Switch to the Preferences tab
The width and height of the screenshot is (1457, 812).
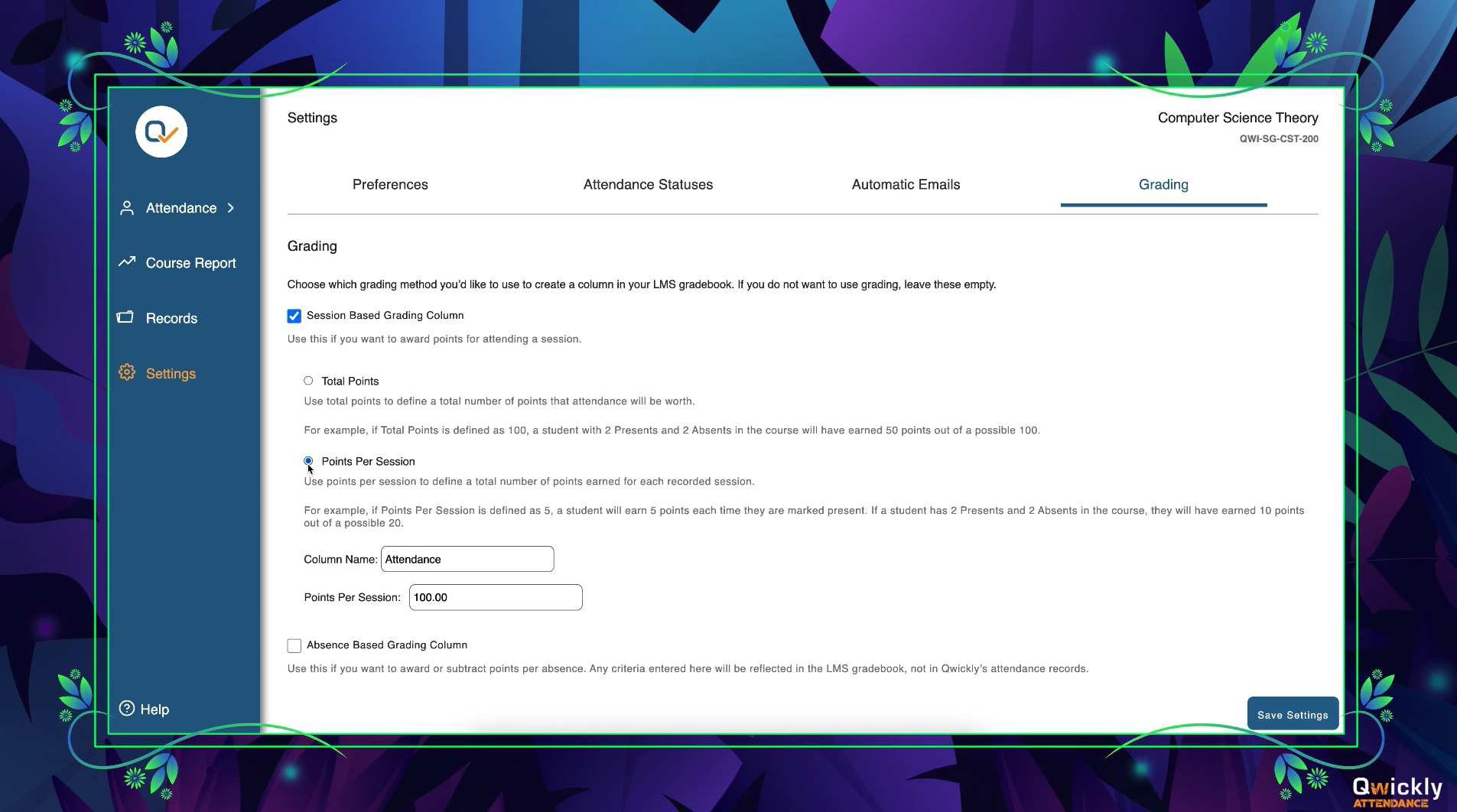pyautogui.click(x=390, y=184)
